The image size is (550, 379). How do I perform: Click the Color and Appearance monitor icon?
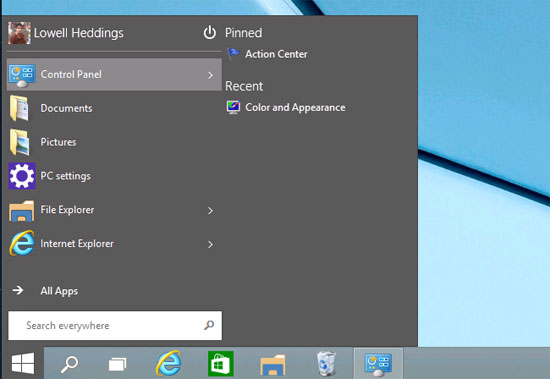[x=233, y=107]
